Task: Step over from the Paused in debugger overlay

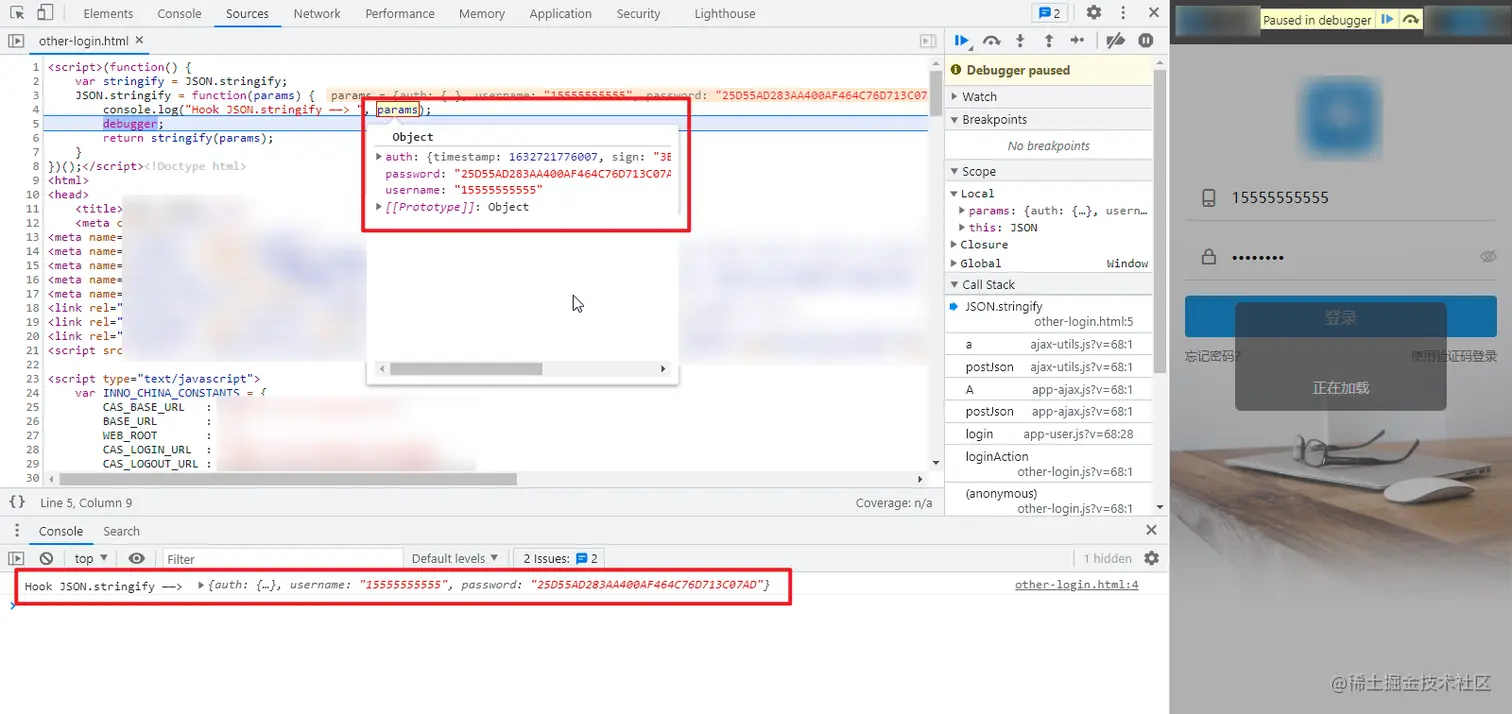Action: pos(1411,19)
